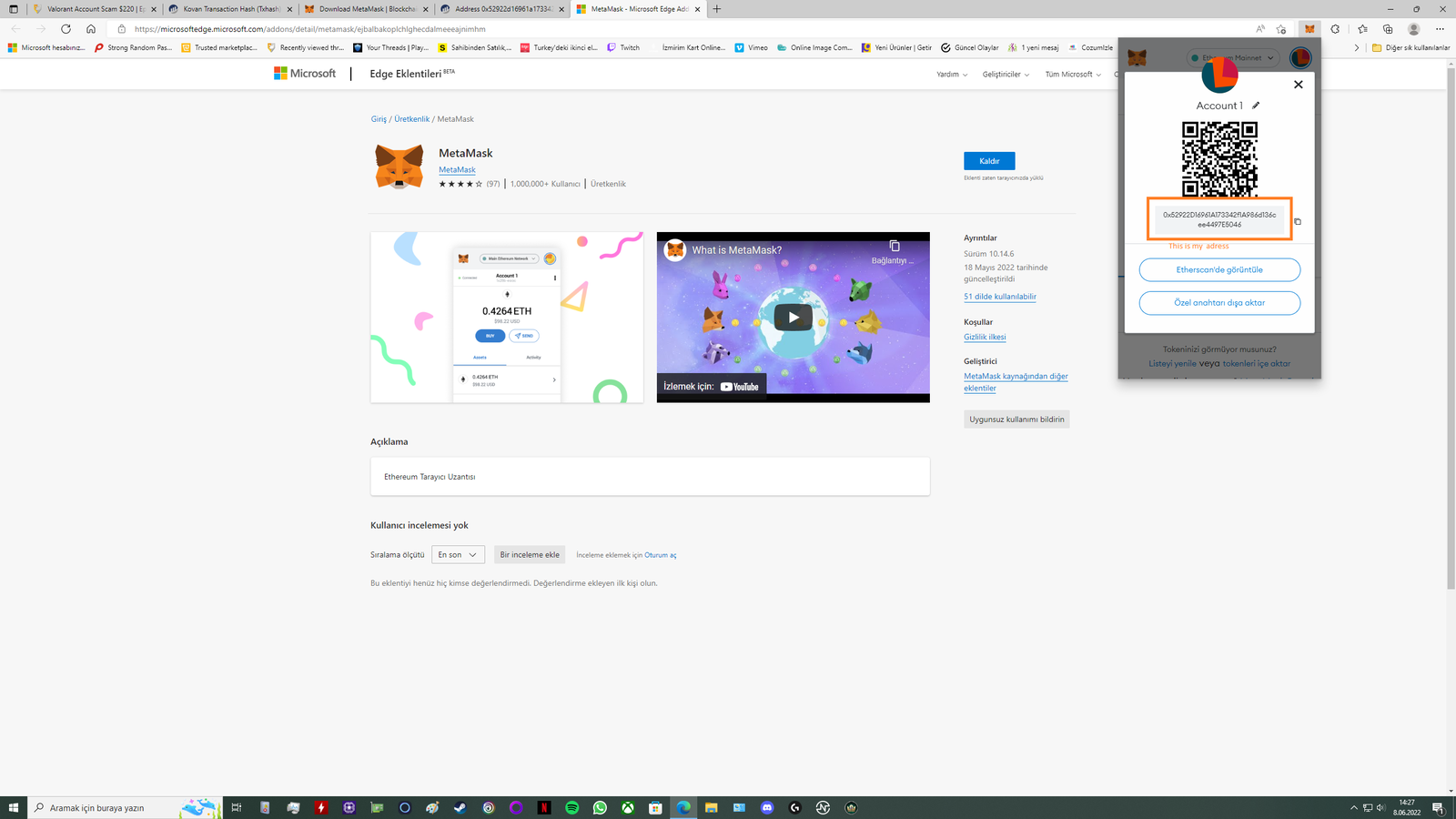The width and height of the screenshot is (1456, 819).
Task: Copy wallet address with the copy icon
Action: 1298,221
